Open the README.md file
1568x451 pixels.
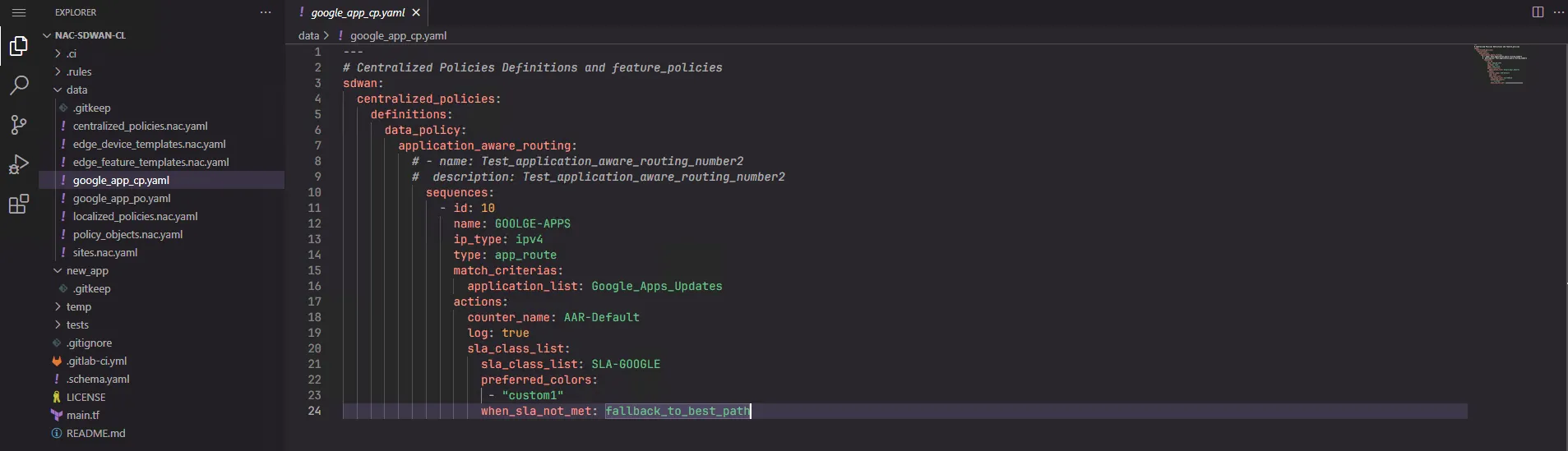(x=95, y=433)
